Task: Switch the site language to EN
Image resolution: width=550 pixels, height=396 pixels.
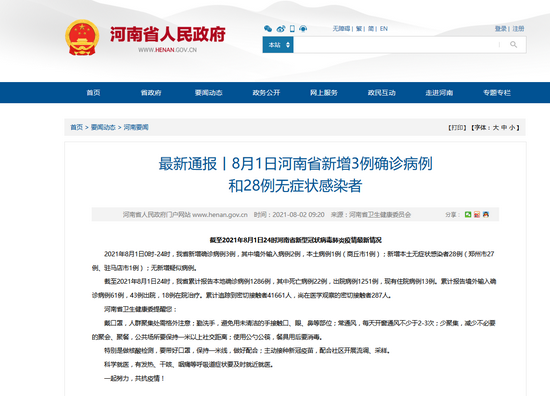Action: coord(384,29)
